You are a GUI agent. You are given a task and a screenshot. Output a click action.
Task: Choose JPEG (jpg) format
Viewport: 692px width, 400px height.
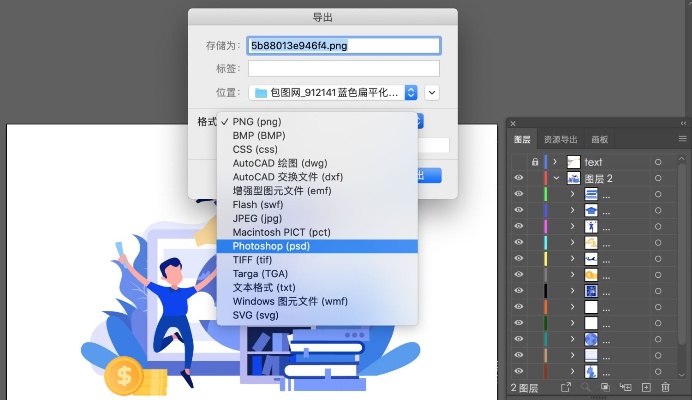(317, 219)
